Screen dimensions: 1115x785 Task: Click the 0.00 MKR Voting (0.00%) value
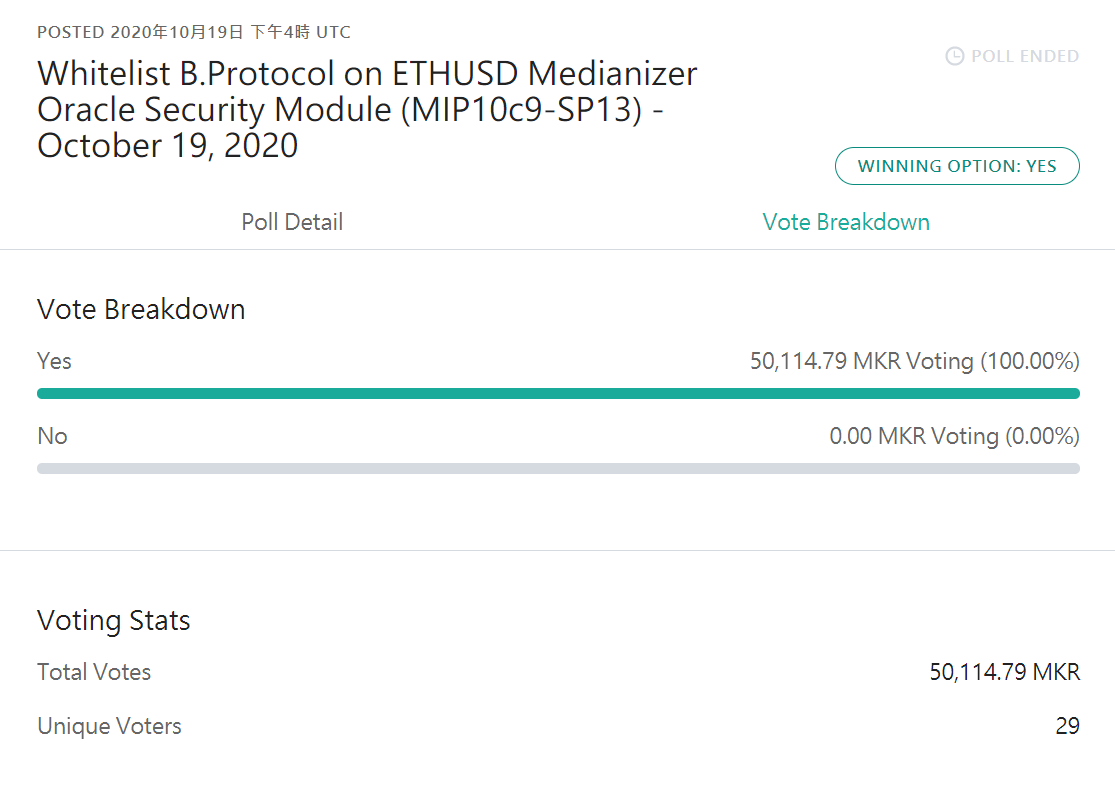[x=954, y=436]
